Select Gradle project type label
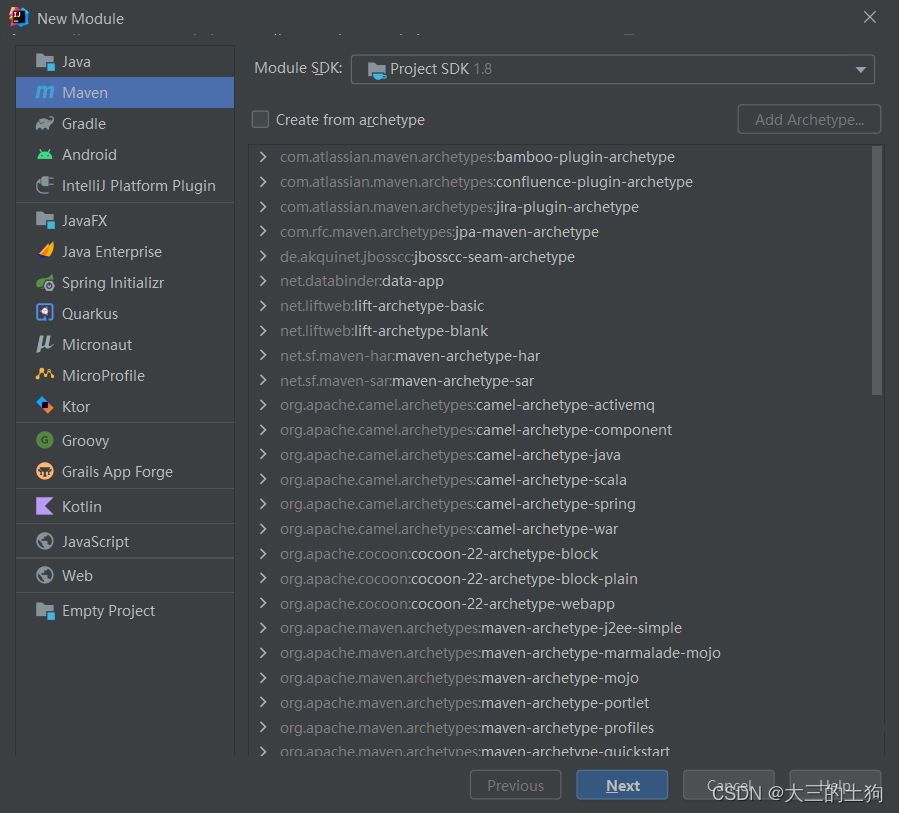The width and height of the screenshot is (899, 813). 84,124
